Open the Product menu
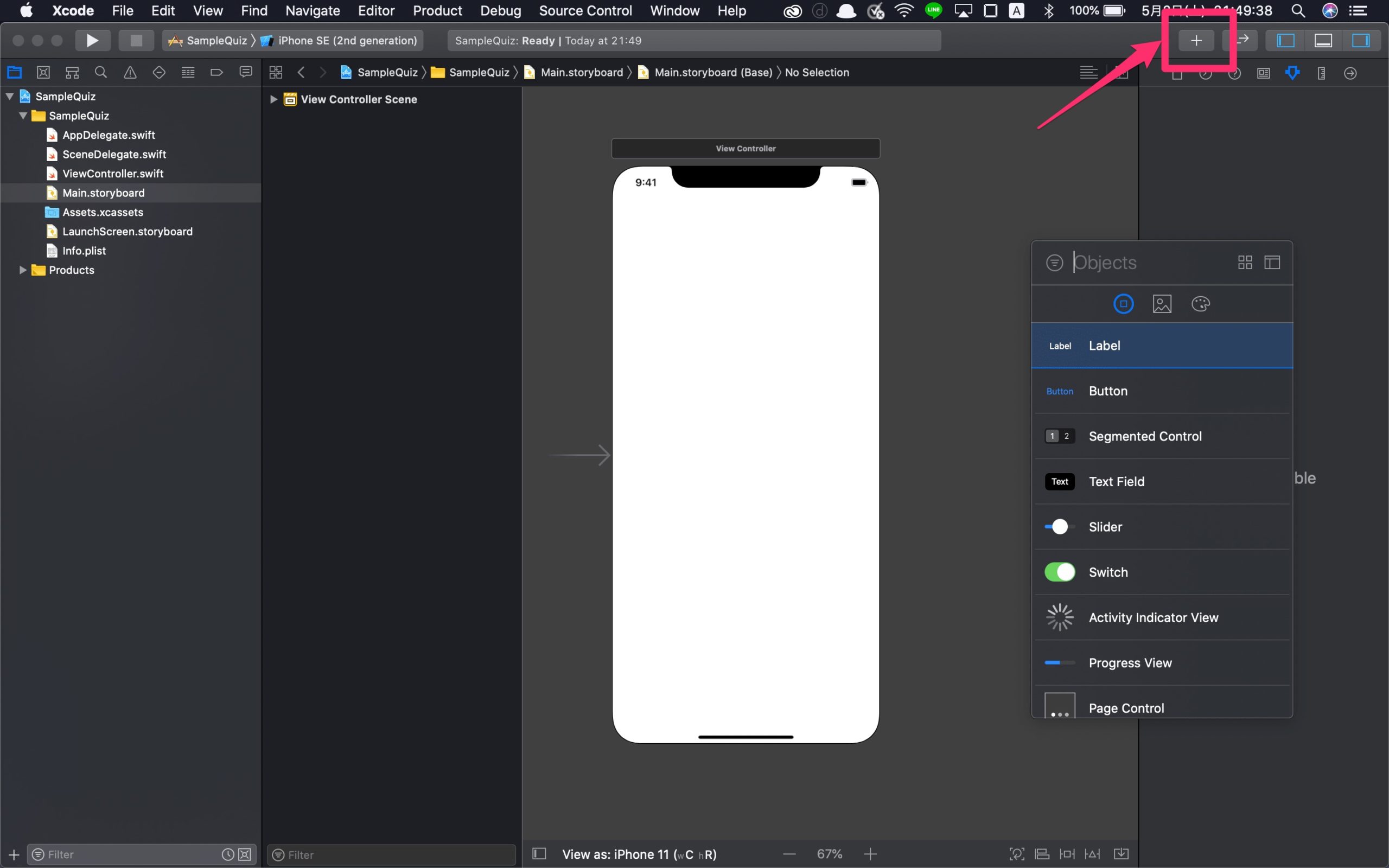This screenshot has height=868, width=1389. click(x=437, y=10)
